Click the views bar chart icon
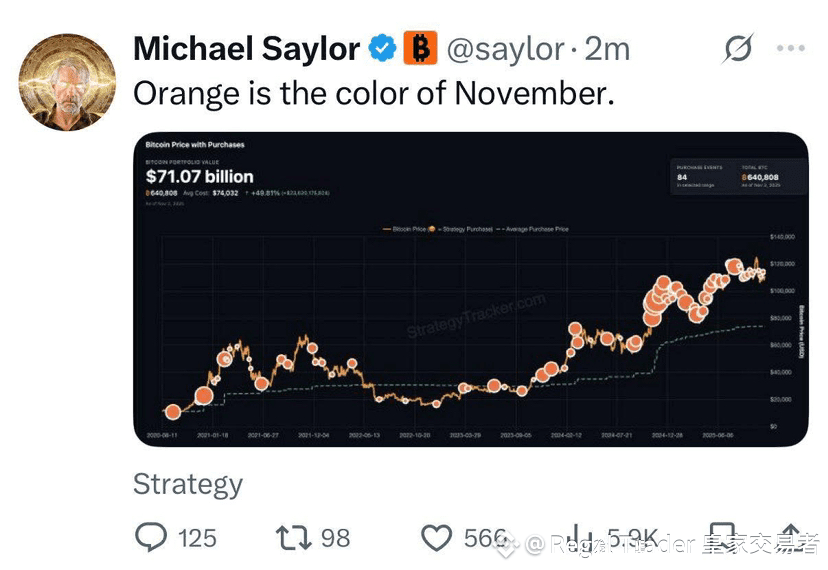Screen dimensions: 828x570 pos(582,537)
